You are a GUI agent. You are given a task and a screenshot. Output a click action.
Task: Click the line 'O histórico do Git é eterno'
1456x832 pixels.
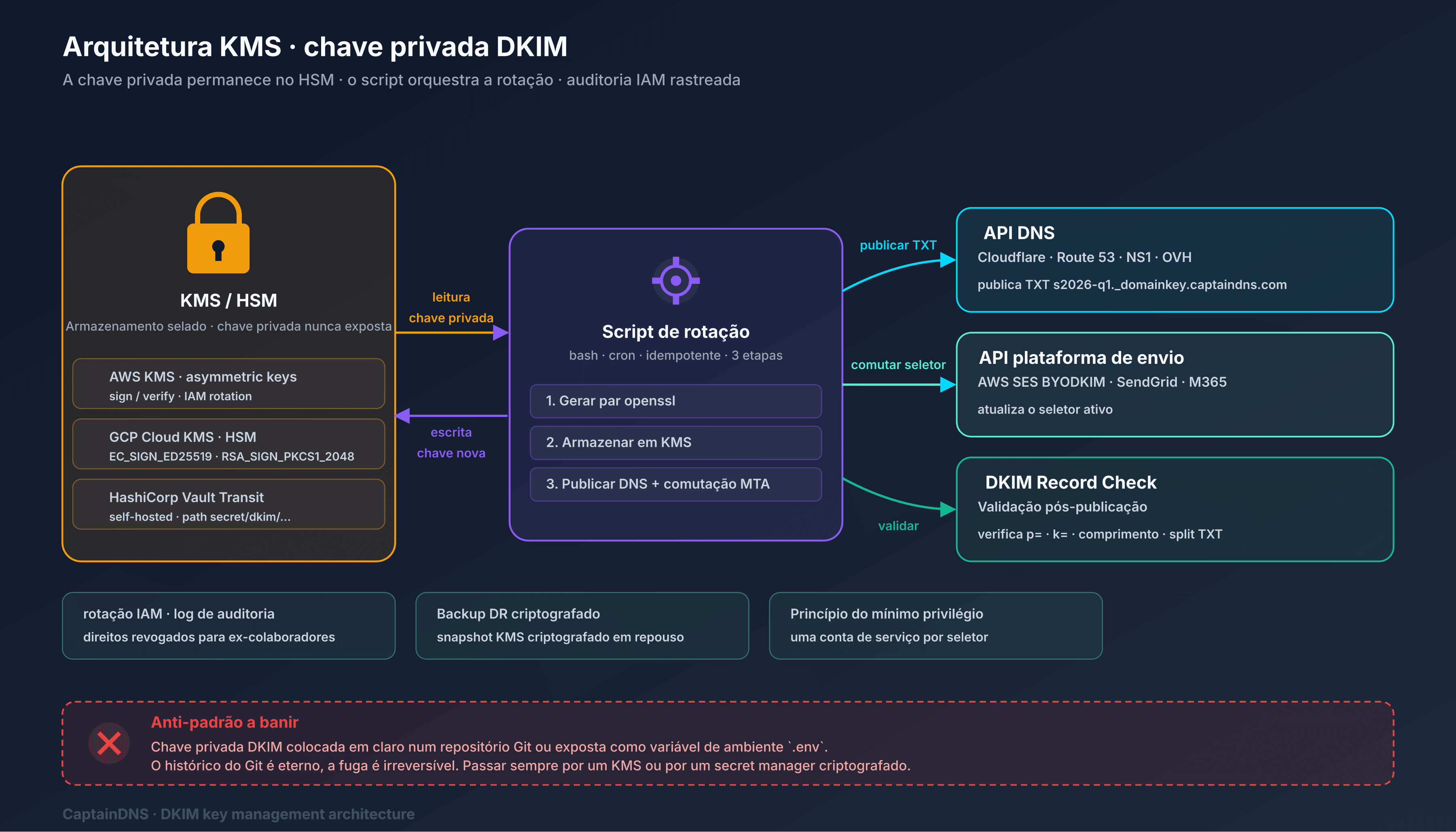click(x=531, y=766)
